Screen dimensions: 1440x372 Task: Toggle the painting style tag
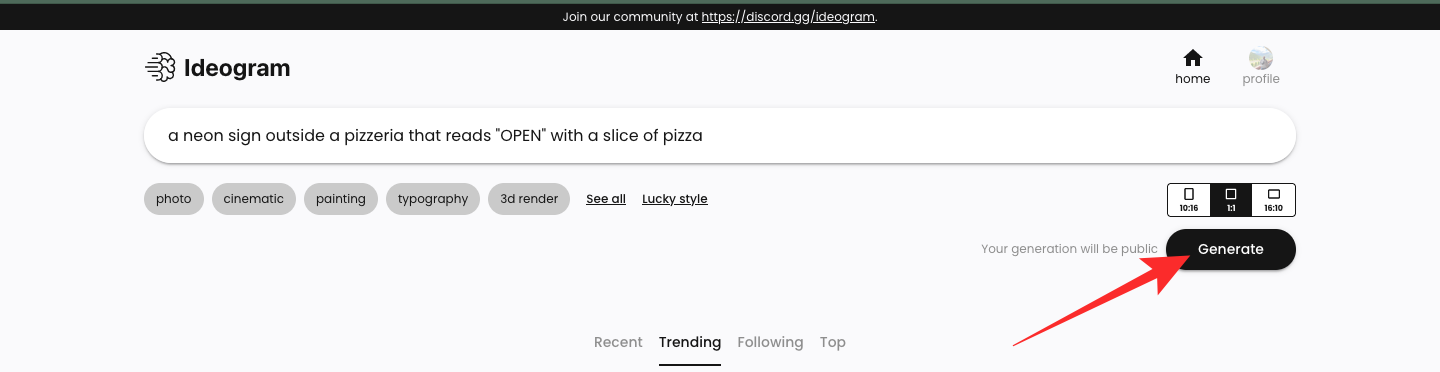tap(341, 199)
